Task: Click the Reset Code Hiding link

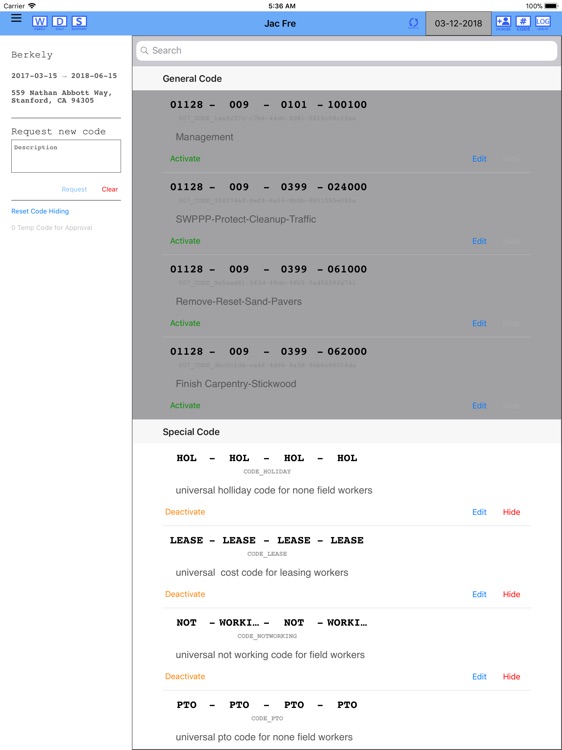Action: click(40, 211)
